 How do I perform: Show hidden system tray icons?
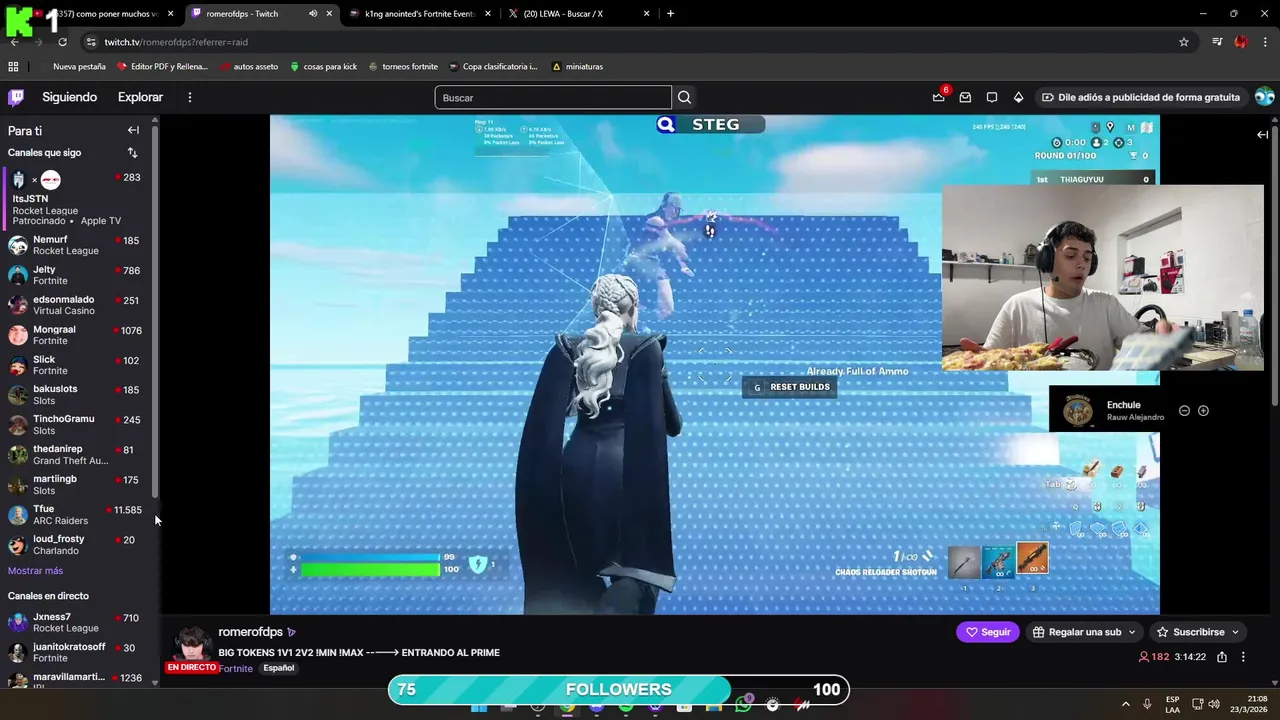tap(1125, 704)
